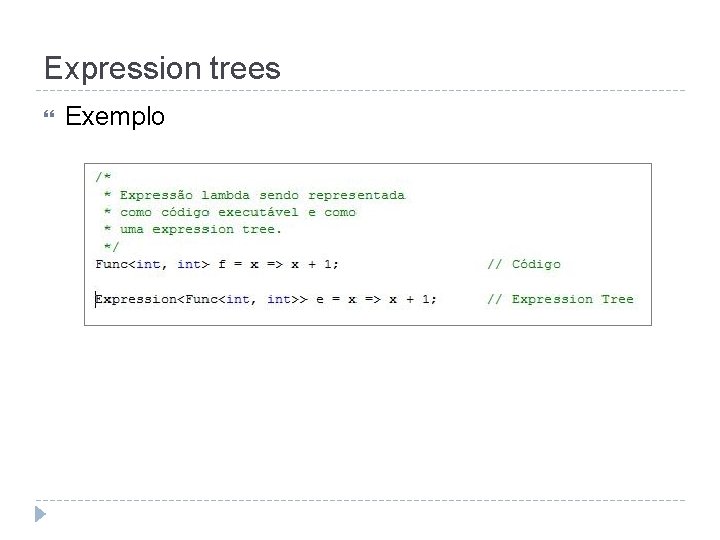Click the "Exemplo" bullet text
This screenshot has height=540, width=720.
pyautogui.click(x=114, y=117)
